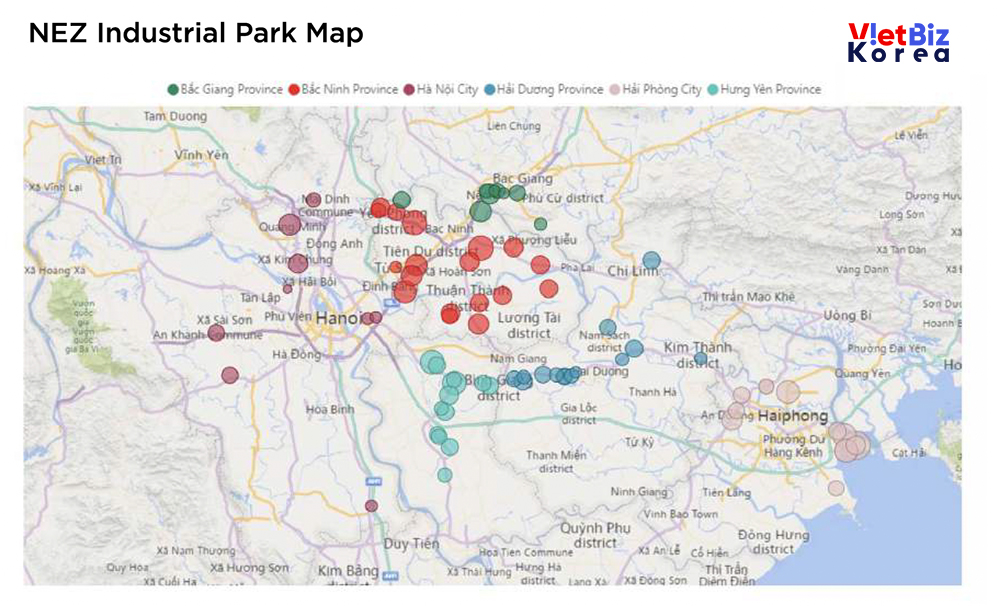Click the red Bắc Ninh legend dot
The image size is (1000, 606).
(x=294, y=90)
